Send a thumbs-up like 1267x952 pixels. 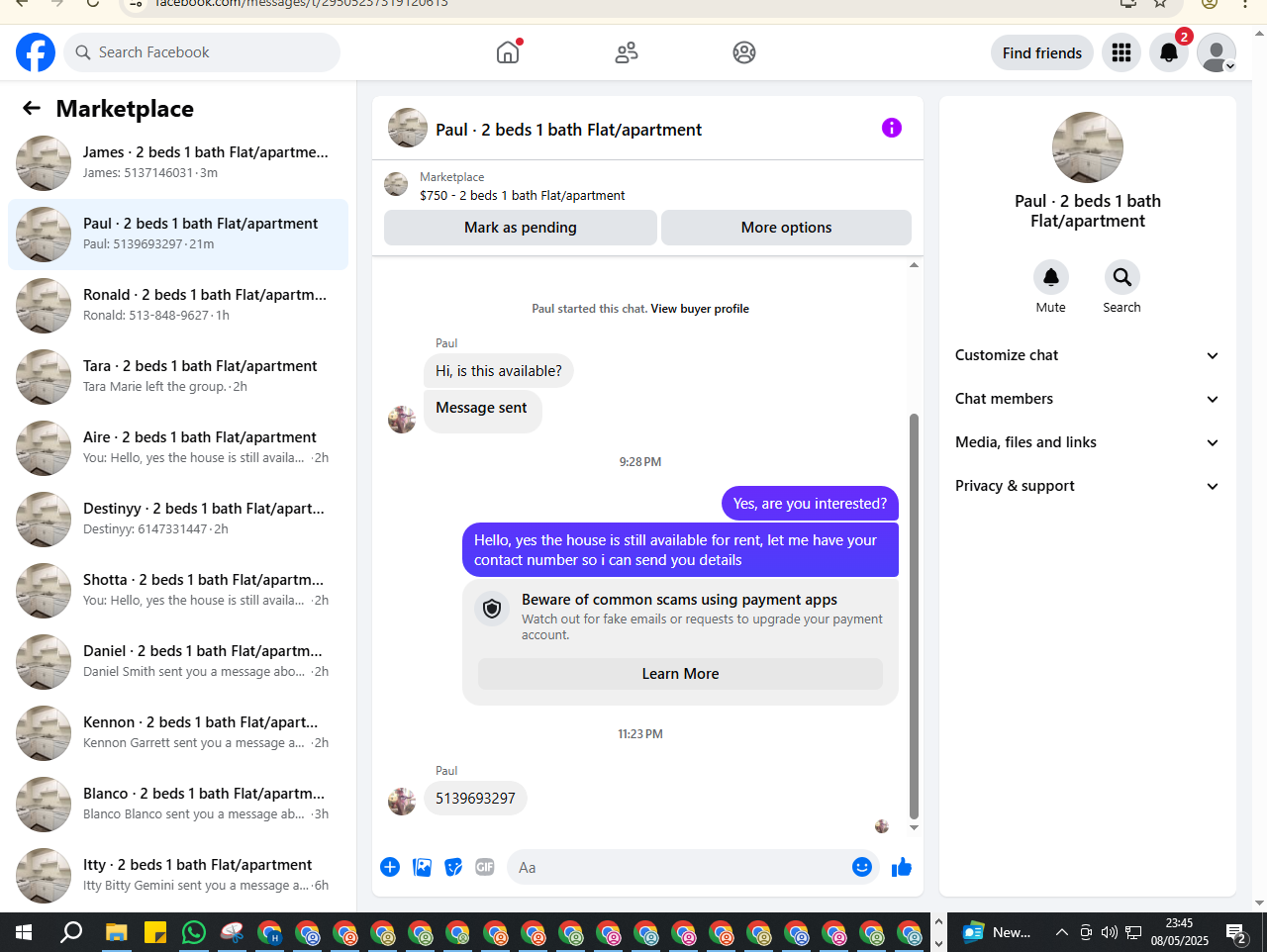(x=902, y=867)
